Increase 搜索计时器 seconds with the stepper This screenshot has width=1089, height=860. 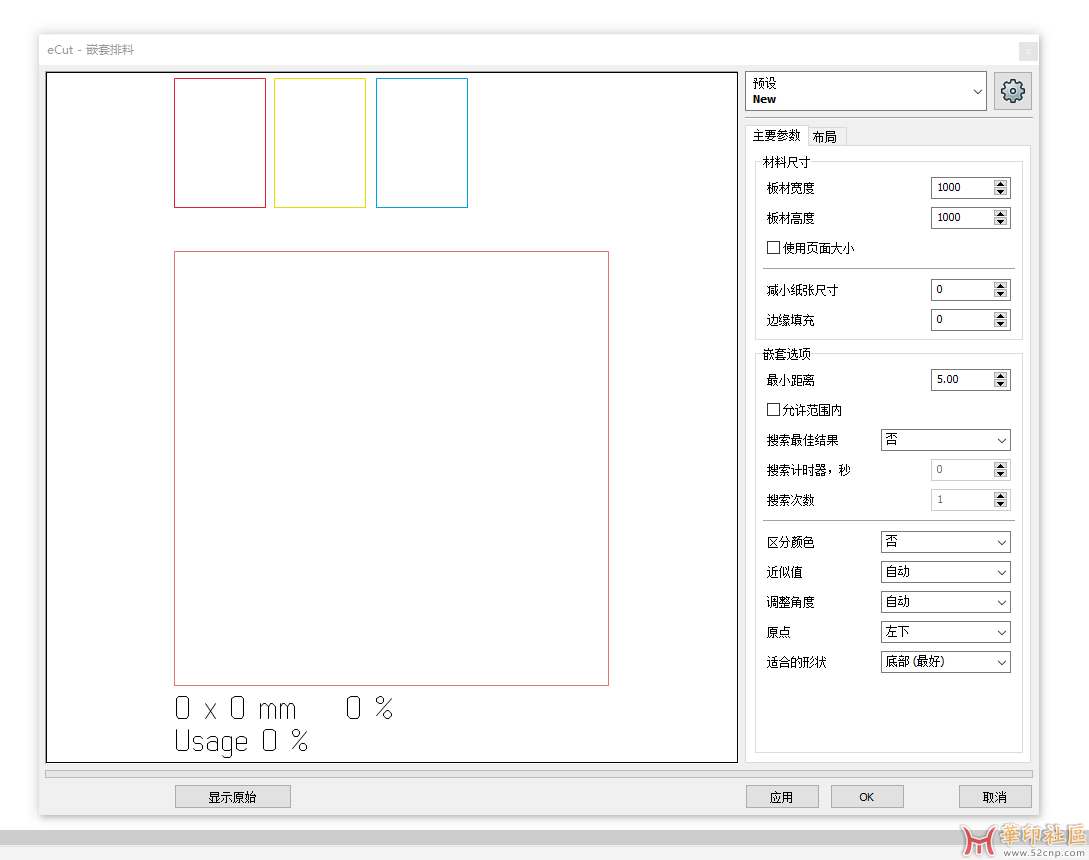[x=1002, y=464]
